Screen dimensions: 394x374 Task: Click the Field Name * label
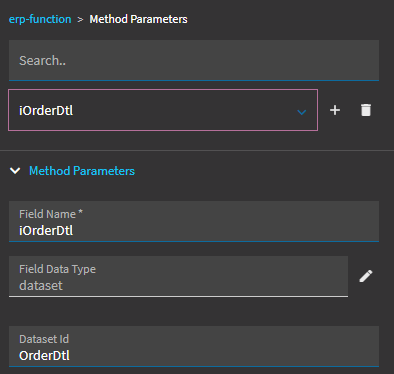(x=51, y=214)
